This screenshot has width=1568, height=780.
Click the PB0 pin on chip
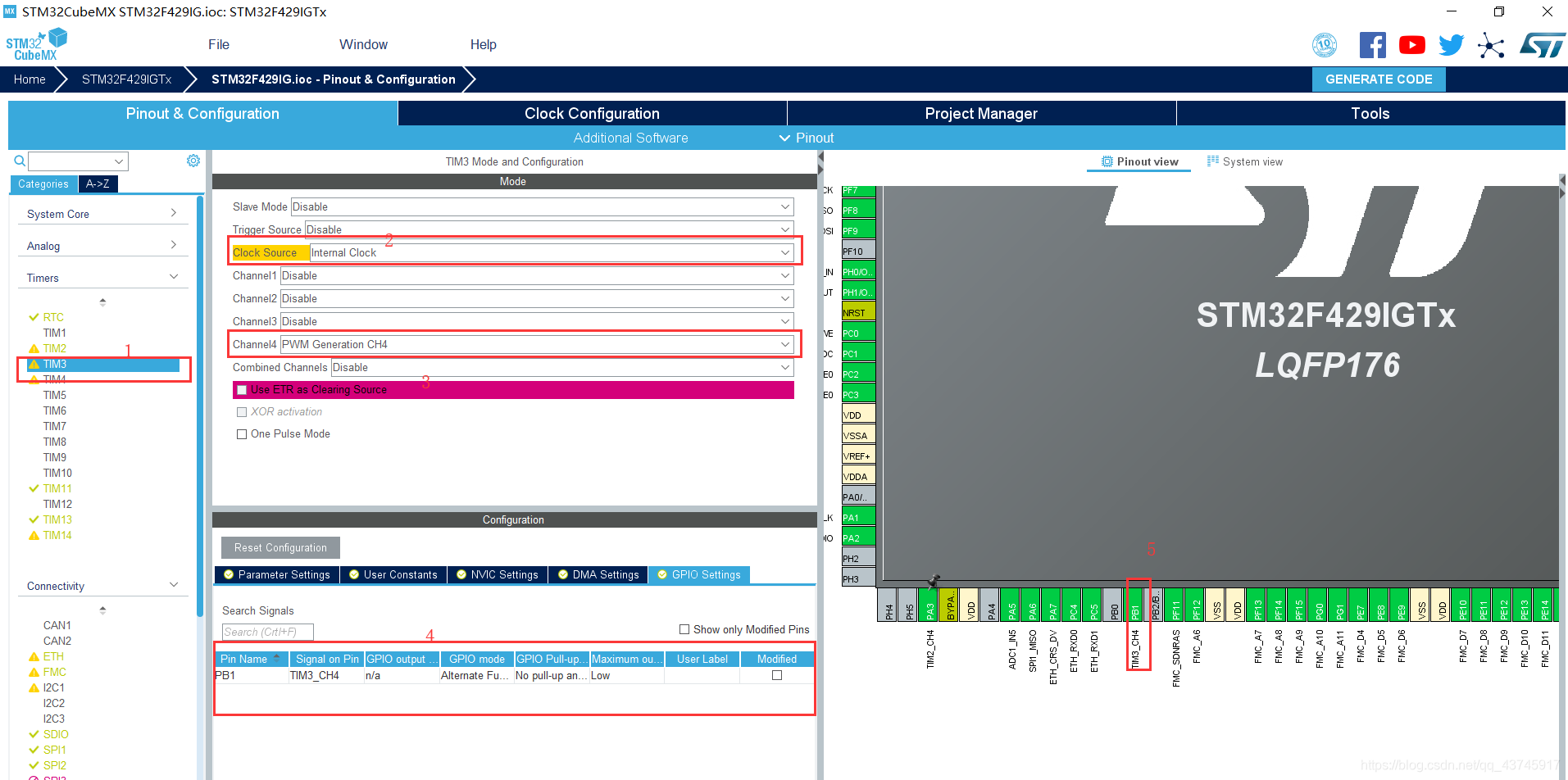(x=1114, y=605)
